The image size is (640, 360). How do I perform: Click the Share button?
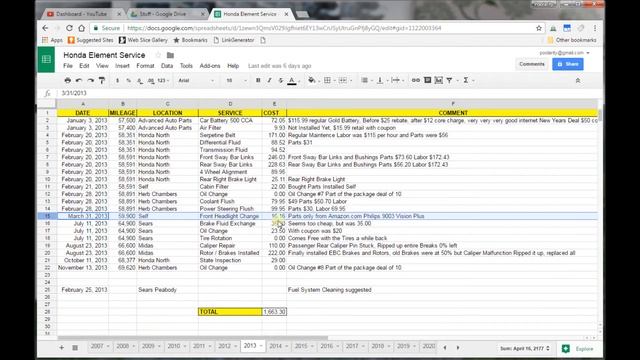coord(568,64)
